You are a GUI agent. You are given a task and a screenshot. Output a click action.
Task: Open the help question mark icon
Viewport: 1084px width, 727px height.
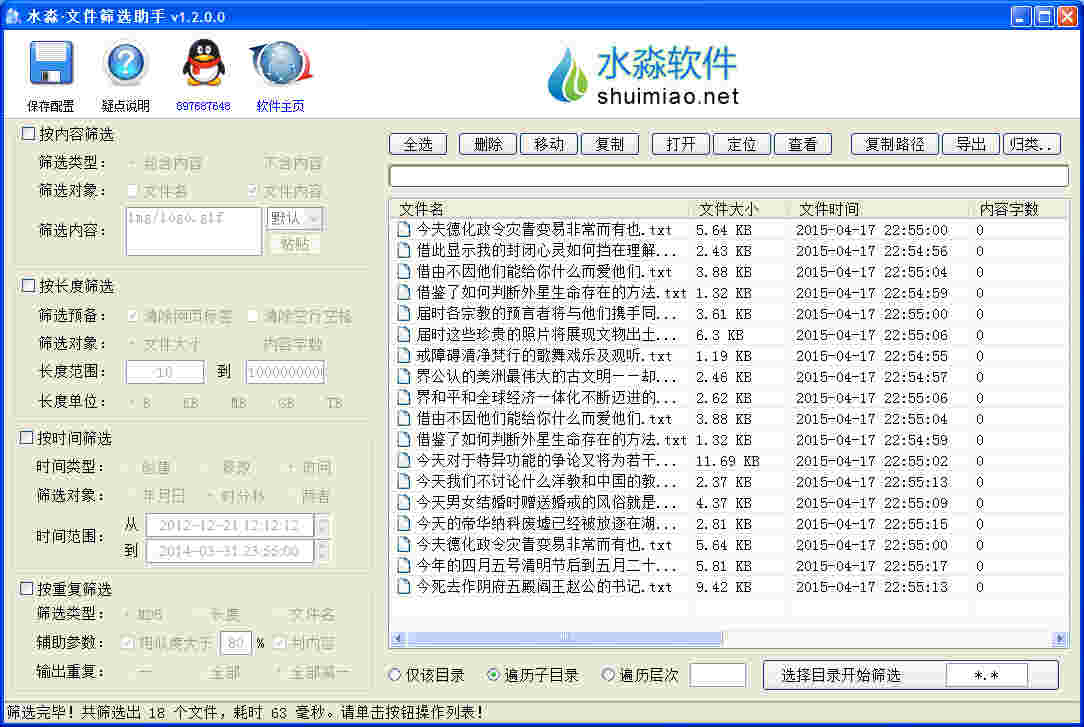point(125,63)
